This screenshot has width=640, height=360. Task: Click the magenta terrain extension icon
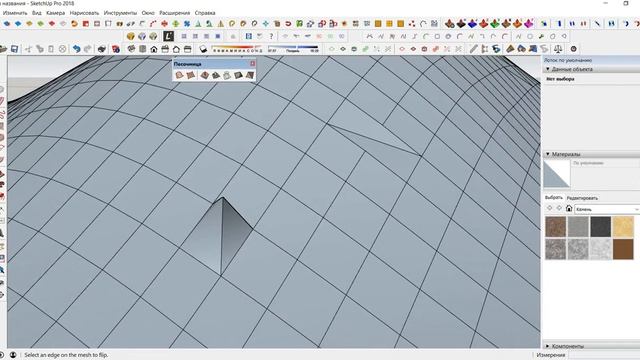pyautogui.click(x=529, y=24)
